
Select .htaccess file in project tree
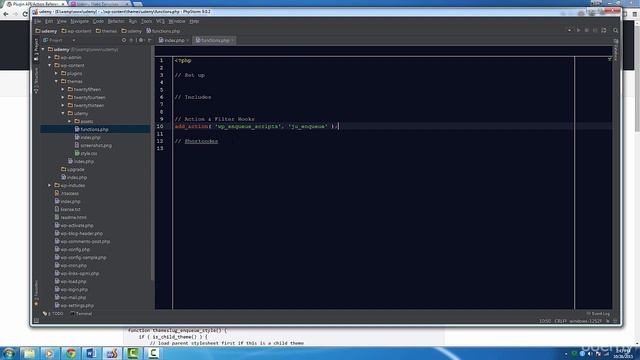click(67, 193)
